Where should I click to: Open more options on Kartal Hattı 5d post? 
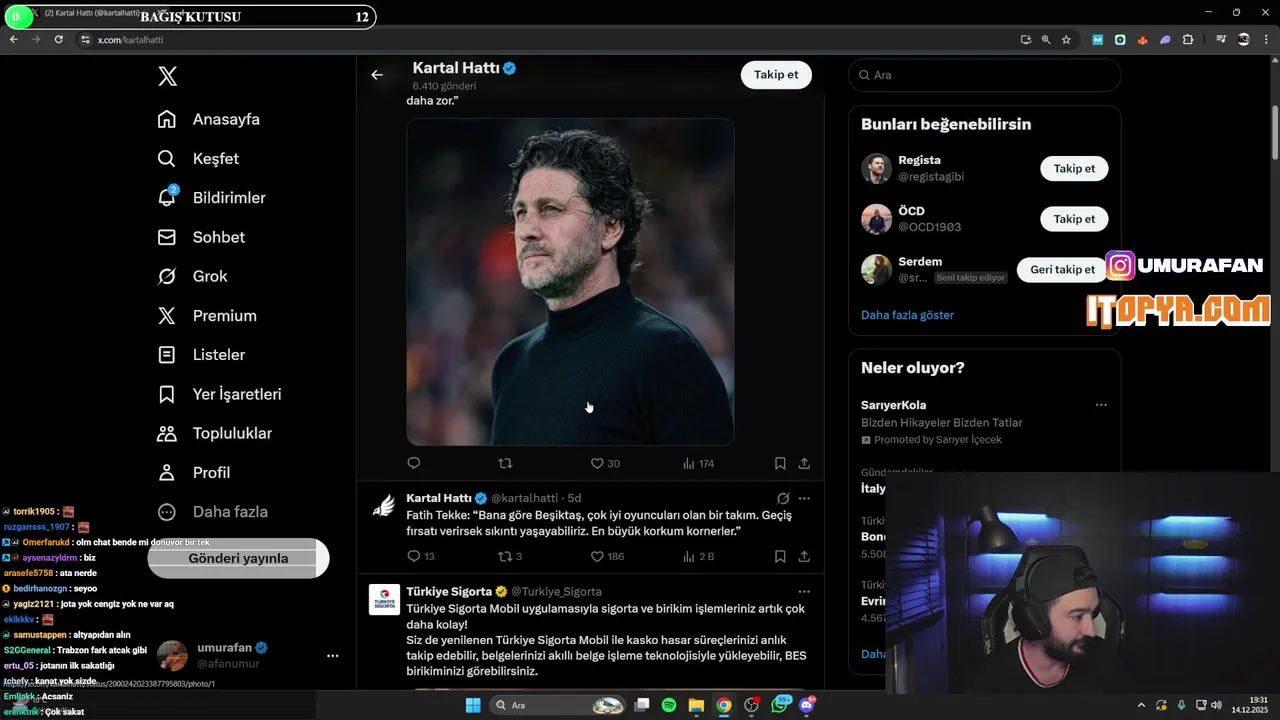click(x=804, y=498)
